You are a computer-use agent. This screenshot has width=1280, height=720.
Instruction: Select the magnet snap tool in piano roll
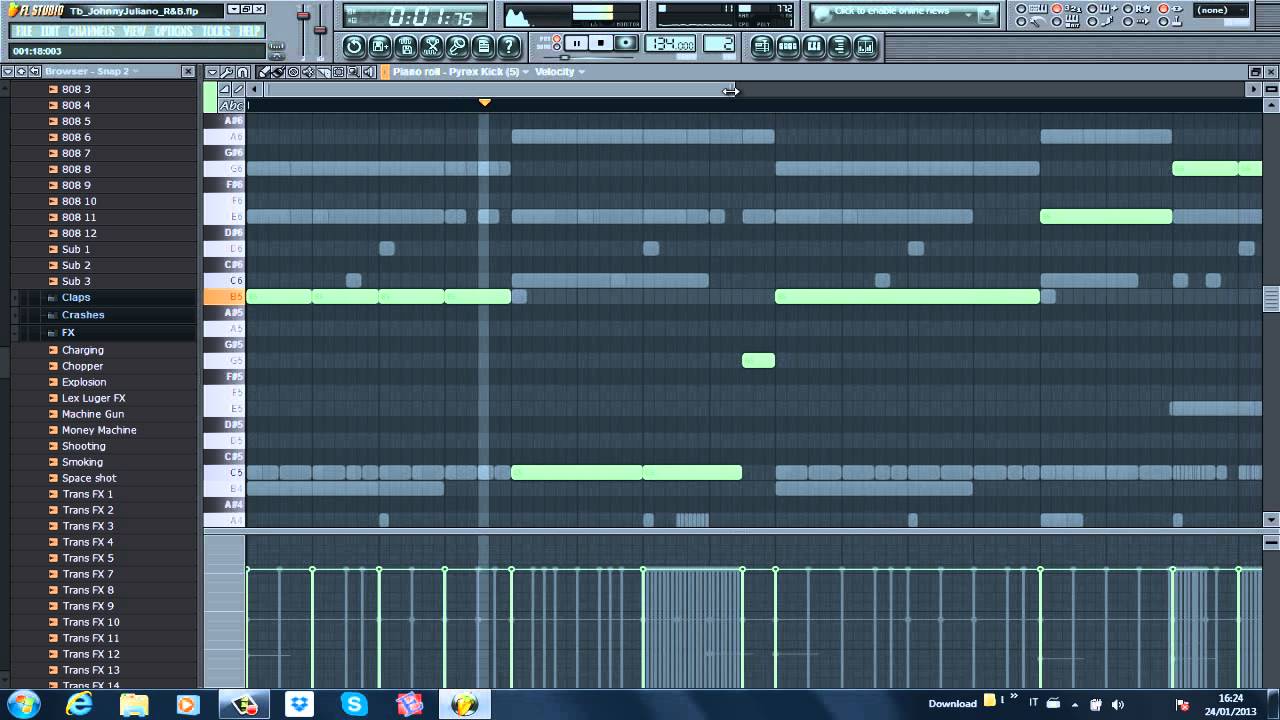[243, 72]
